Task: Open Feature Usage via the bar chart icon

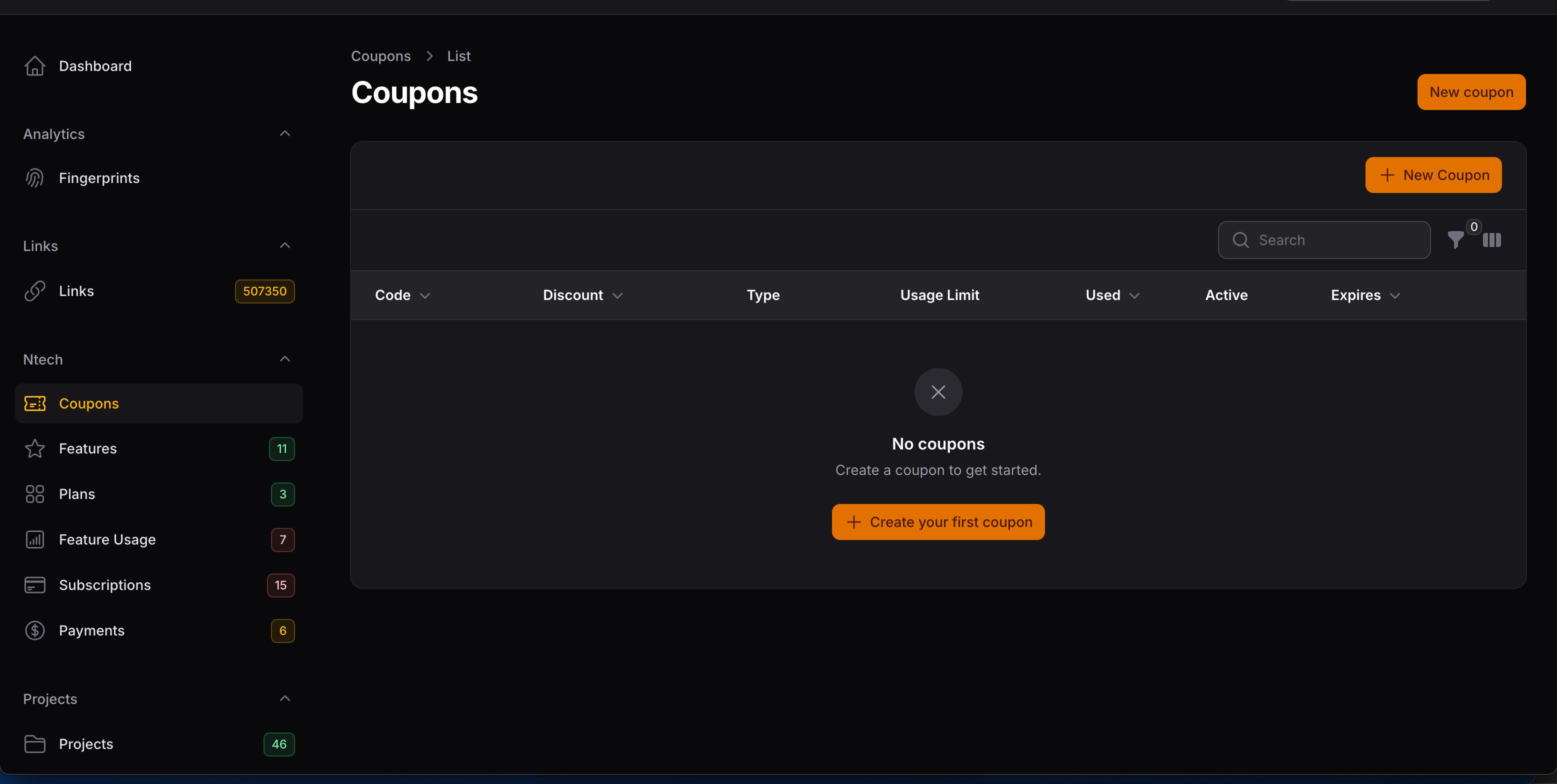Action: pyautogui.click(x=34, y=540)
